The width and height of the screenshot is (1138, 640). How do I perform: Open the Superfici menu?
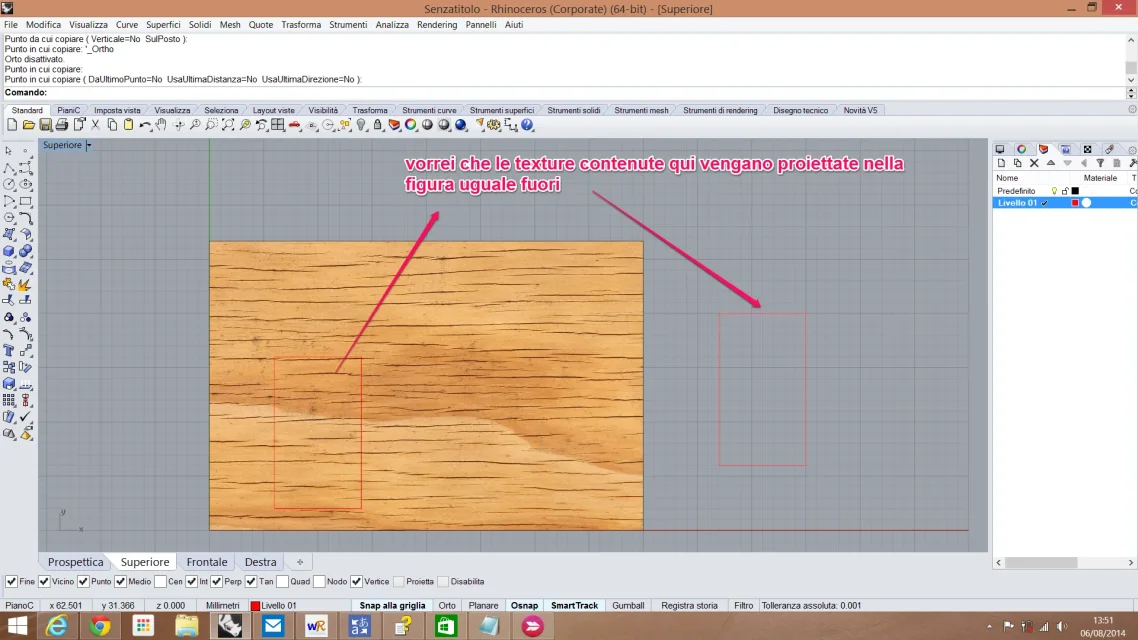[x=163, y=25]
